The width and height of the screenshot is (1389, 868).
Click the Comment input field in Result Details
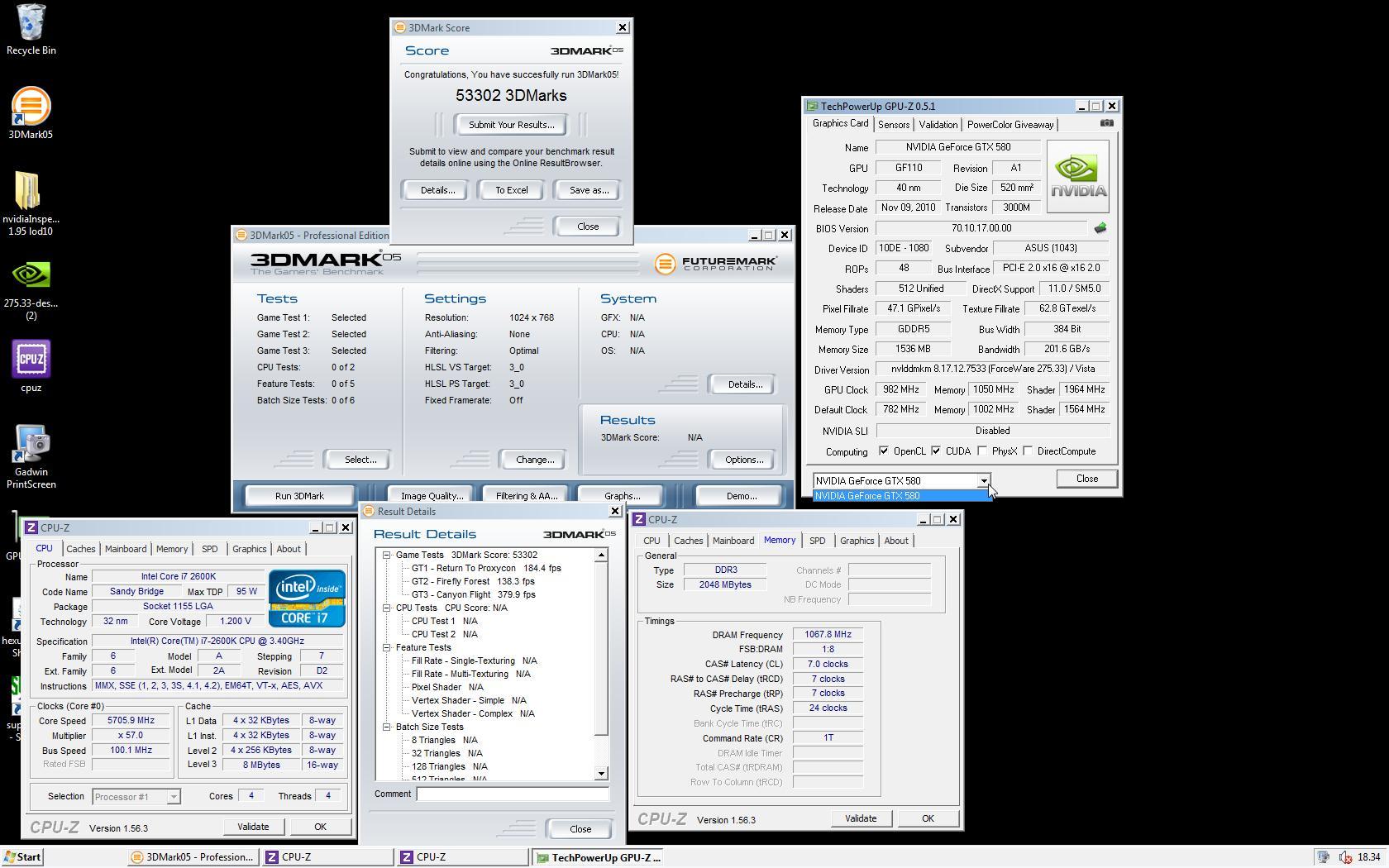tap(513, 794)
